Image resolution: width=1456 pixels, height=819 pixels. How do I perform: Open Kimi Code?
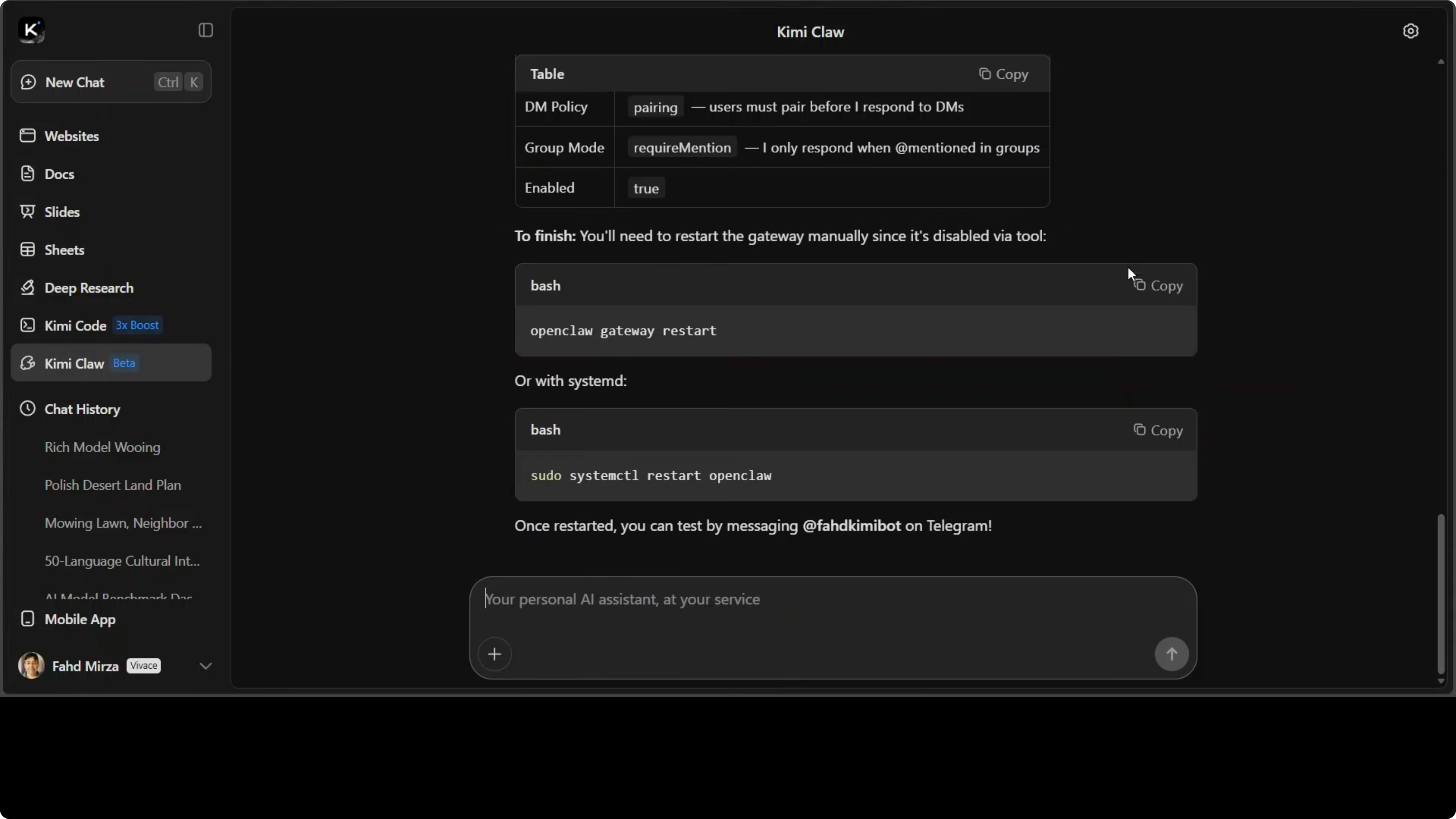coord(75,326)
